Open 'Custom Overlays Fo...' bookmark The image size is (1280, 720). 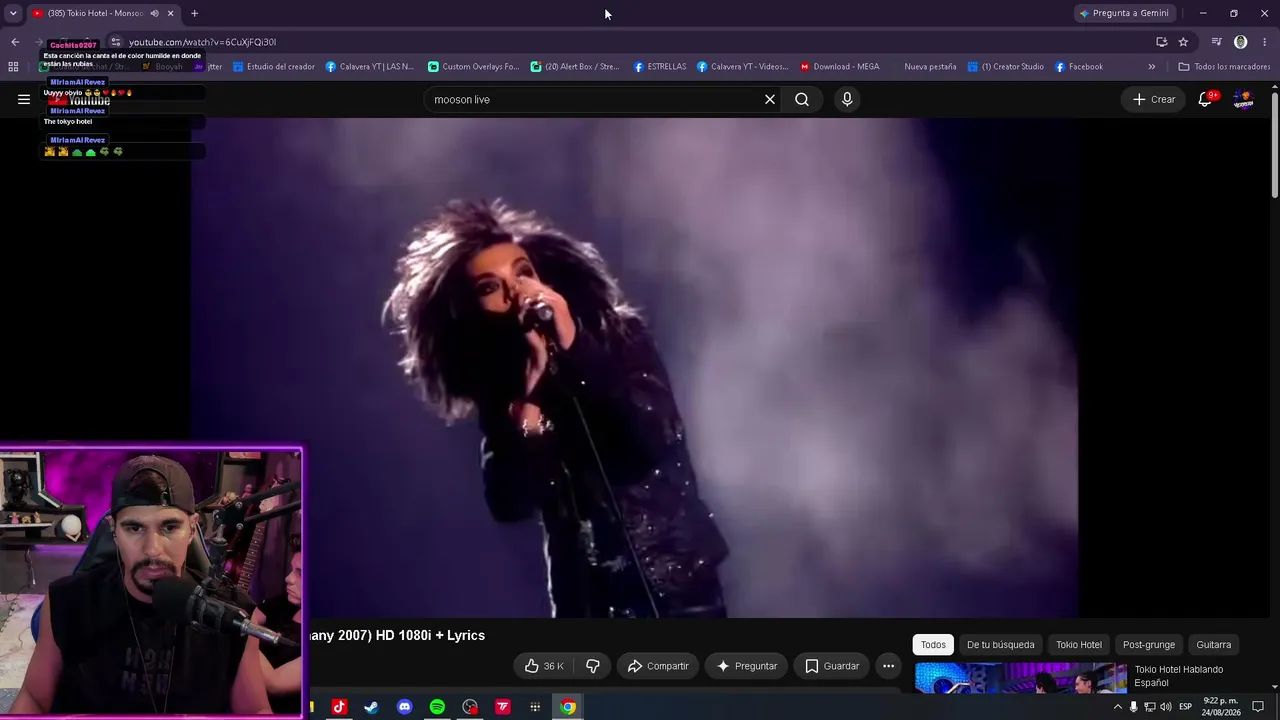473,67
